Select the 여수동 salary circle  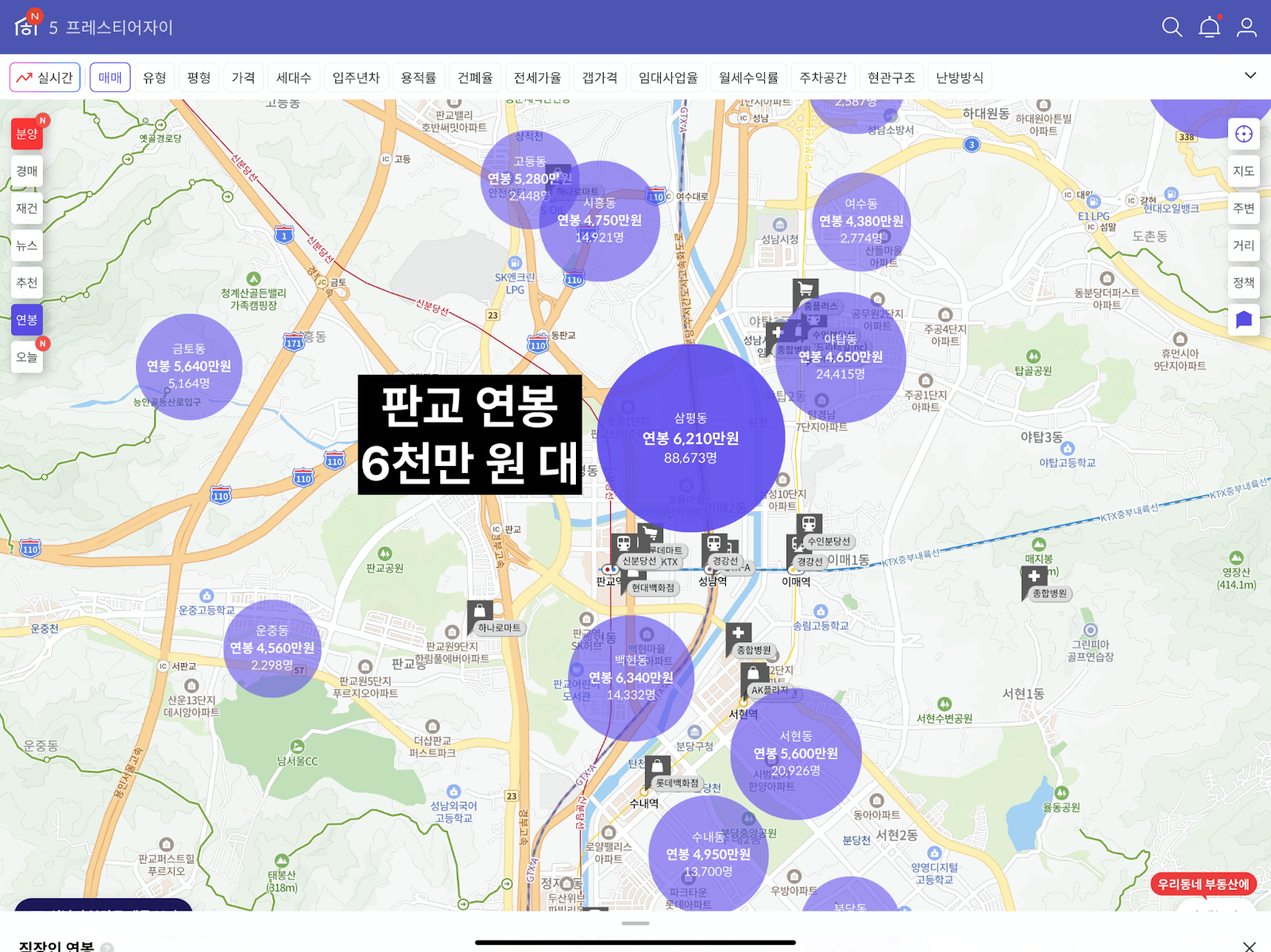coord(861,222)
